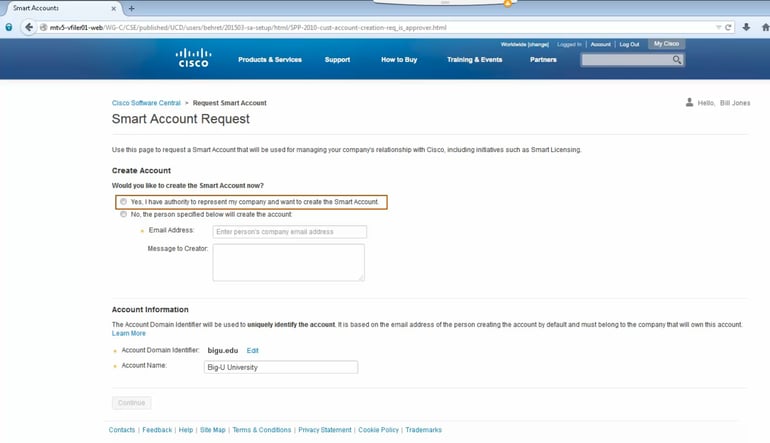Reload the page with the refresh icon
This screenshot has width=770, height=443.
pos(728,27)
